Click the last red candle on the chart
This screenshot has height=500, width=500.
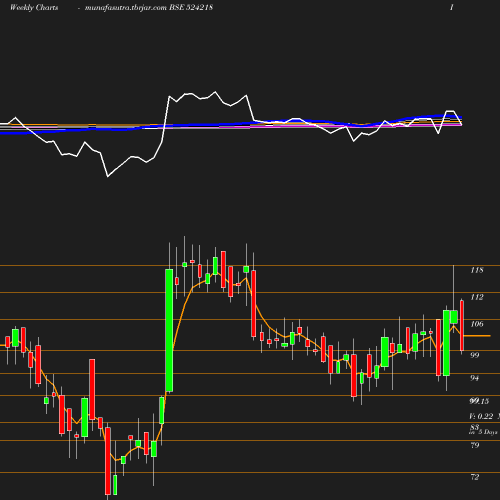462,326
